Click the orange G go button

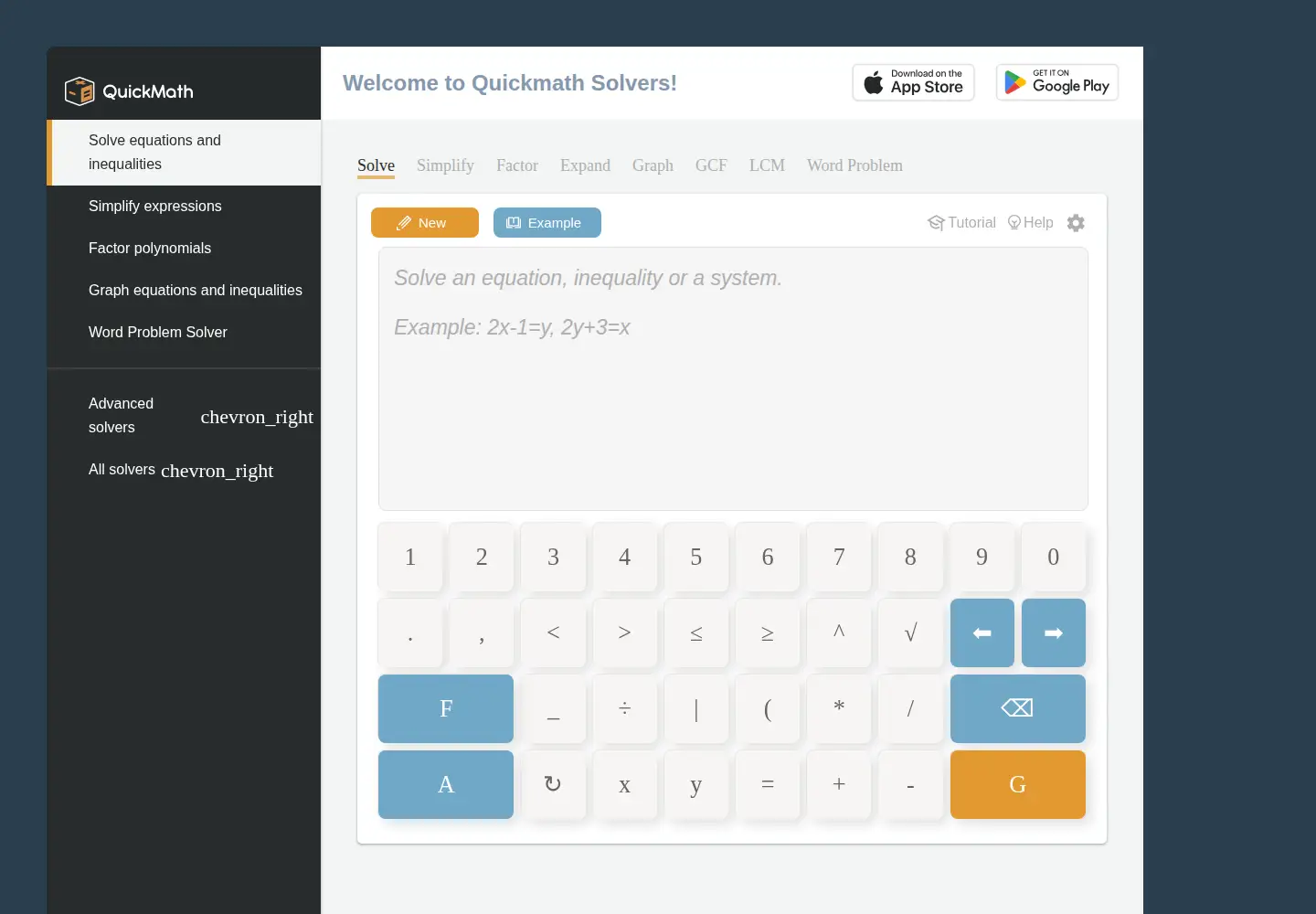(x=1018, y=784)
